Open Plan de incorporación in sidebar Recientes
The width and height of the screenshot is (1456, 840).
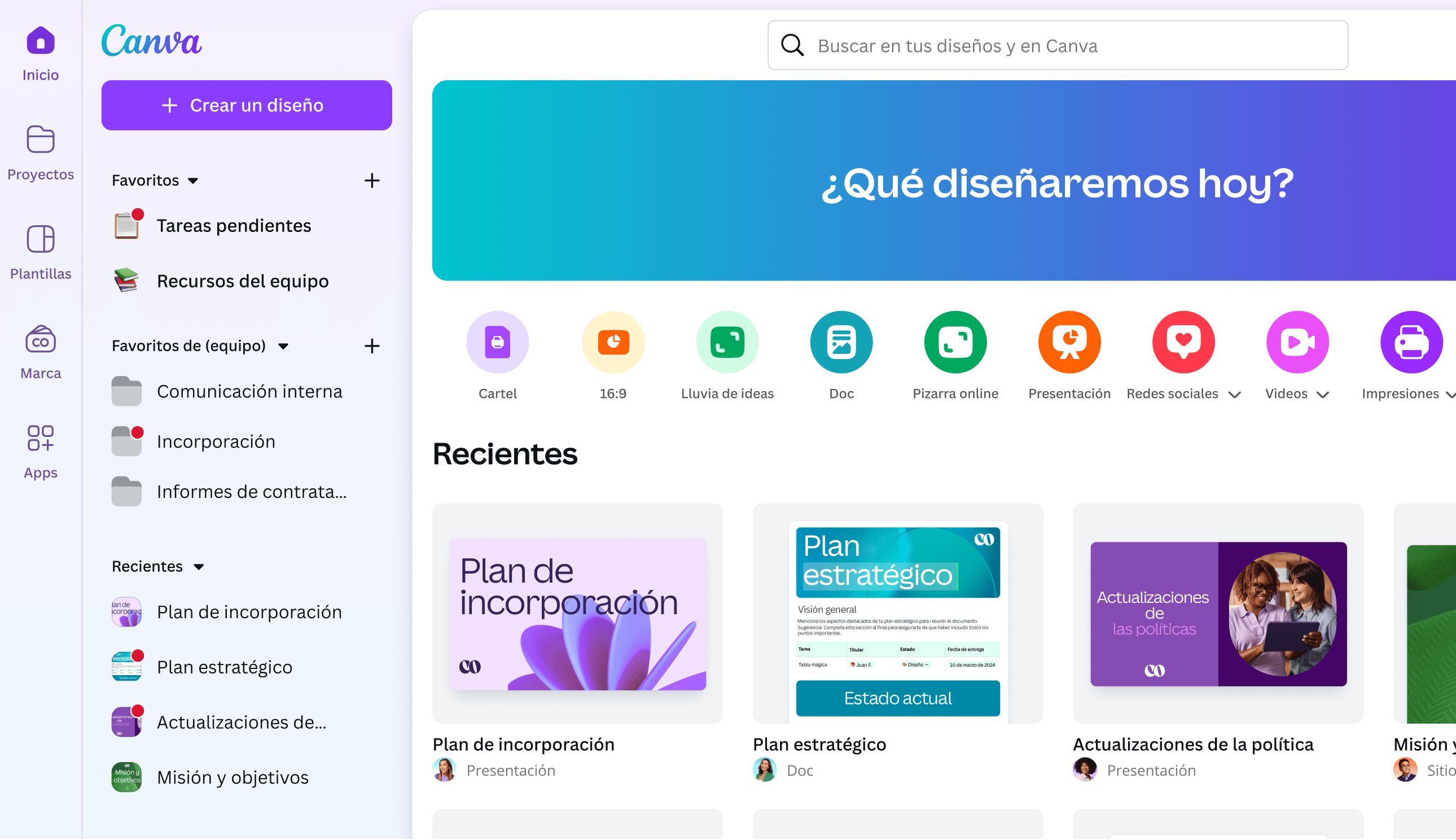[x=249, y=611]
